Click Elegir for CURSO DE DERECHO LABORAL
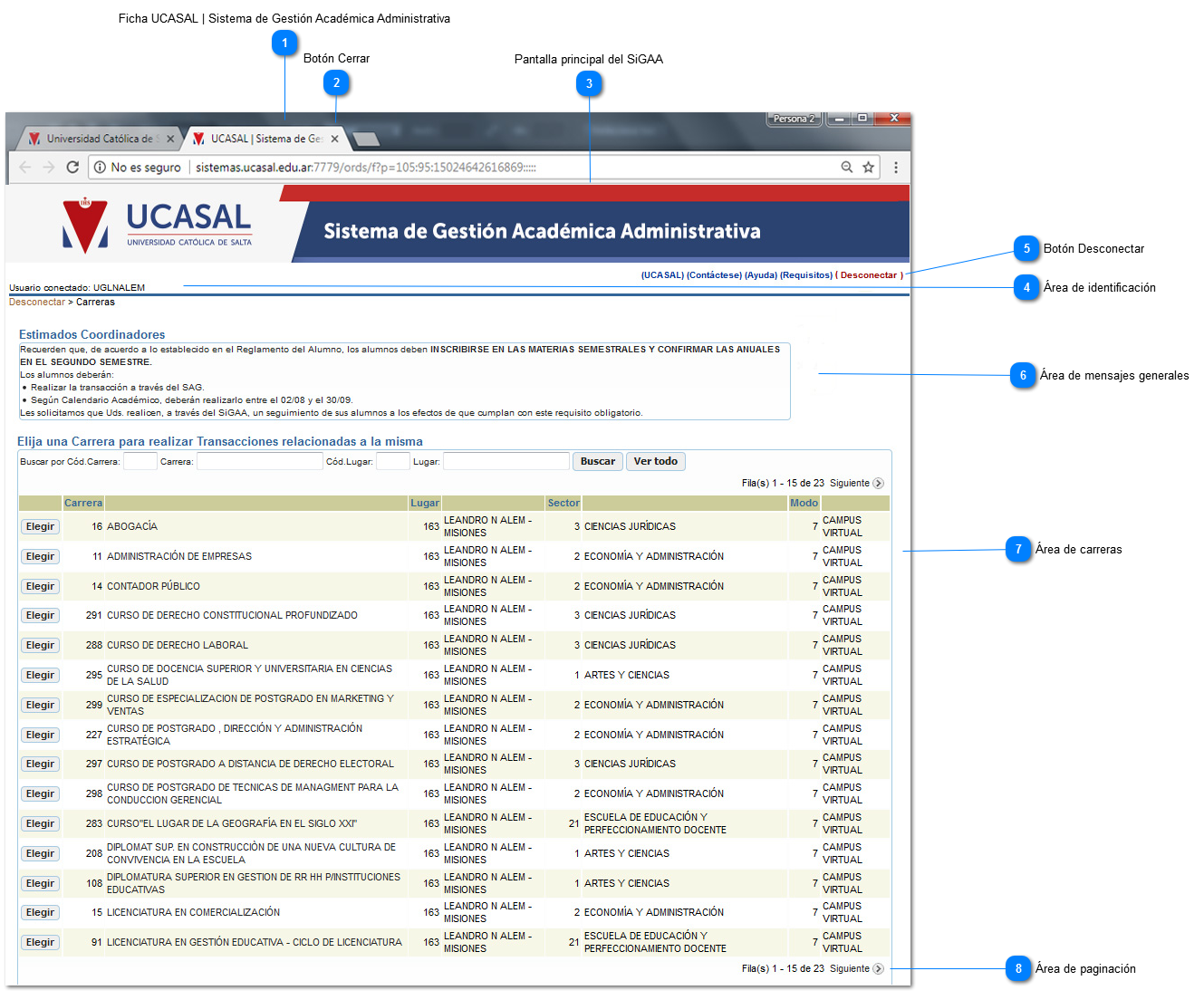Image resolution: width=1204 pixels, height=1000 pixels. [40, 645]
